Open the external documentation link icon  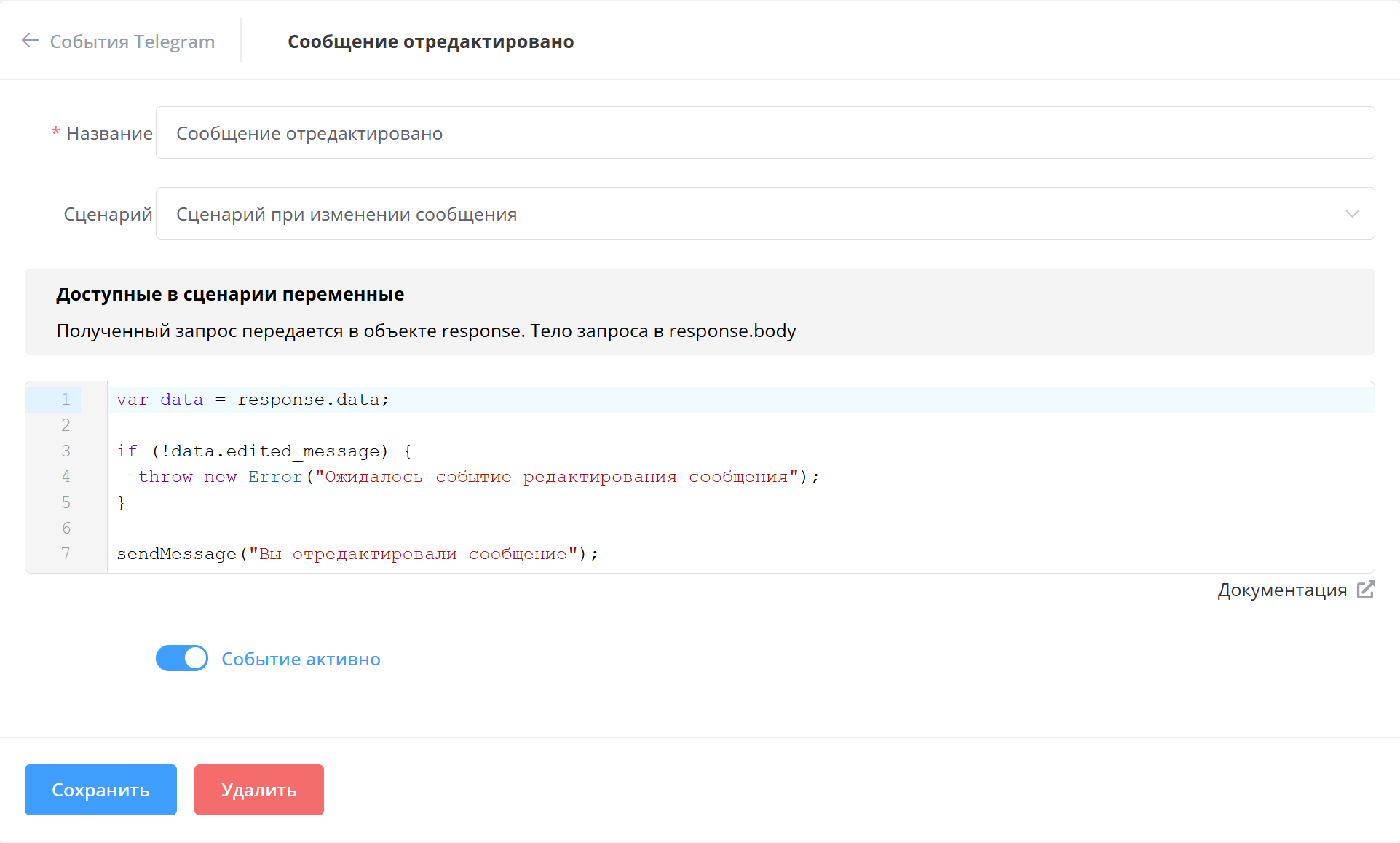coord(1366,590)
